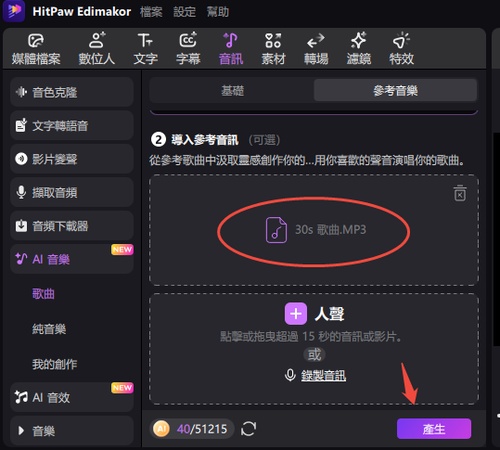Open the 媒體檔案 media panel
The height and width of the screenshot is (450, 500).
[x=36, y=49]
